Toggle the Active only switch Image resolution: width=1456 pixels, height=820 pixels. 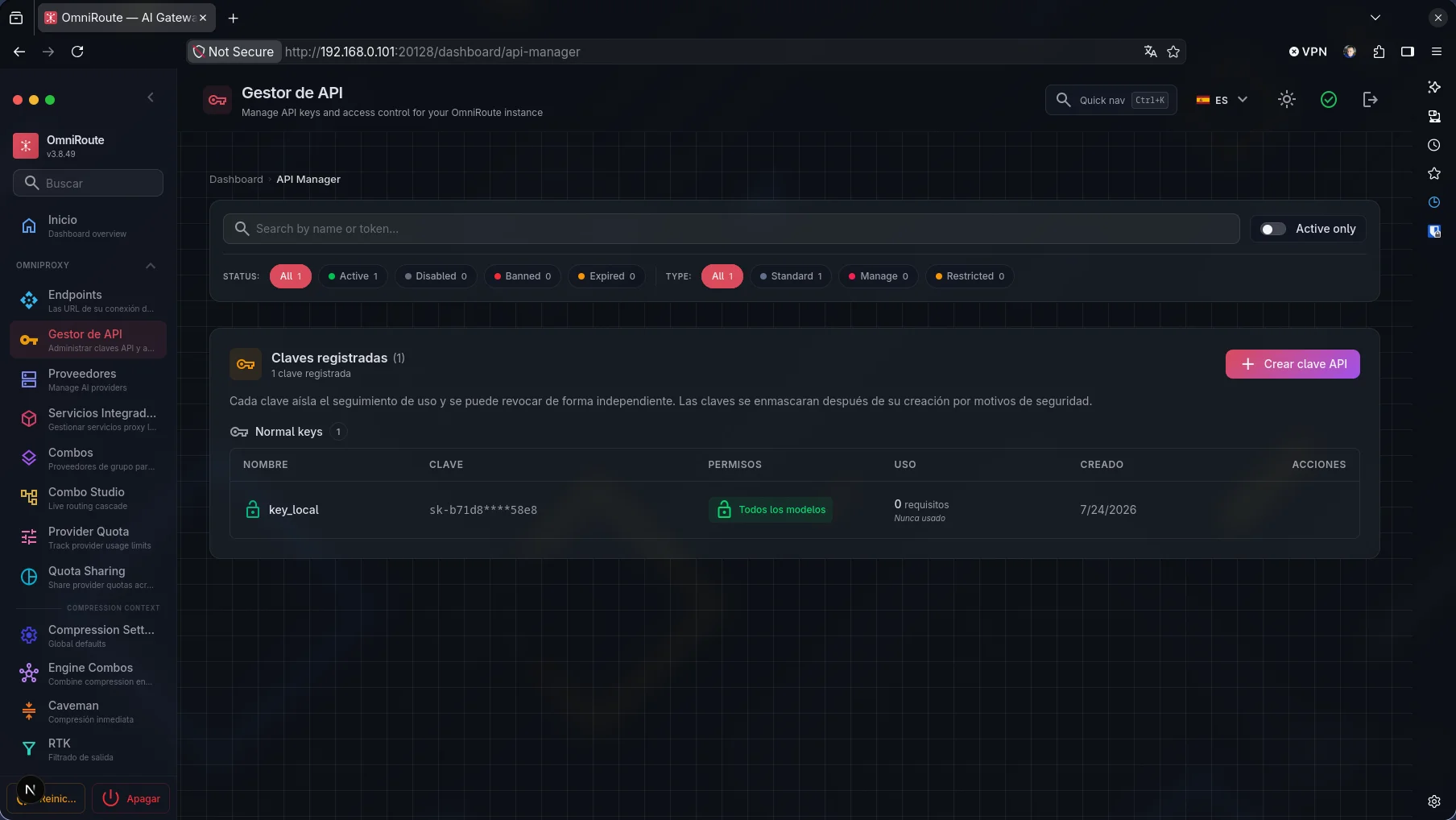click(1273, 229)
